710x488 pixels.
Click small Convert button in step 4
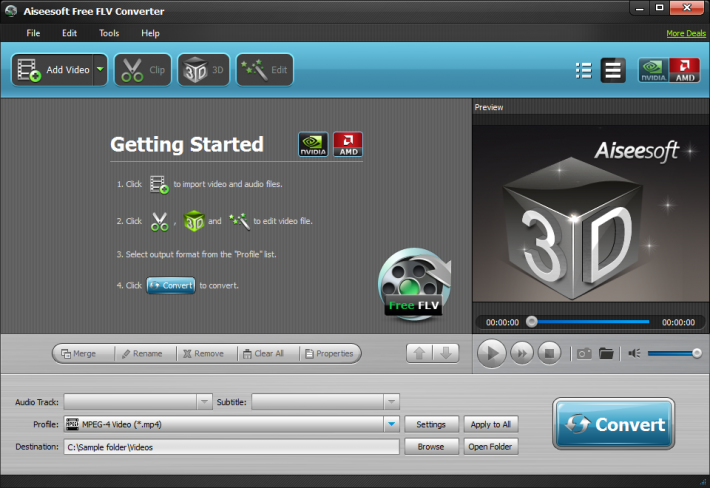[x=171, y=286]
